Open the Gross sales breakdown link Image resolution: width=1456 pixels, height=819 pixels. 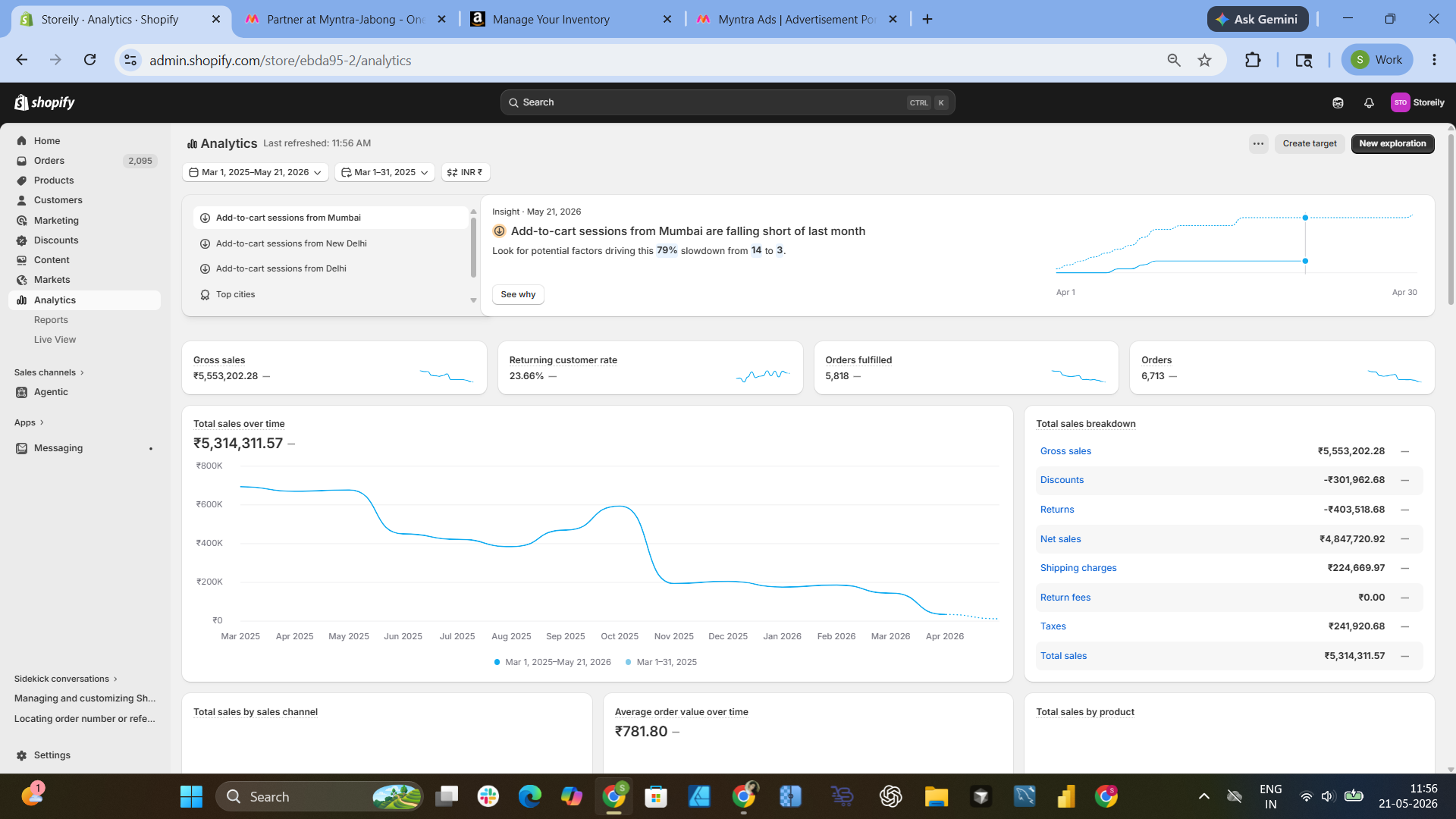[x=1065, y=451]
